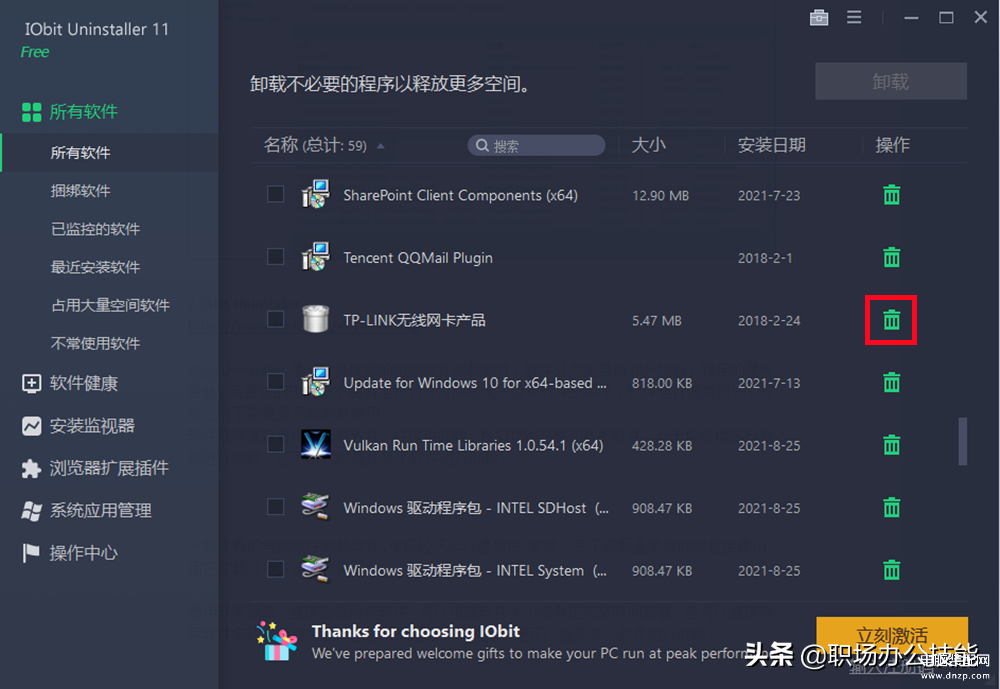Click the INTEL SDHost driver package icon
This screenshot has height=689, width=1000.
click(x=316, y=507)
